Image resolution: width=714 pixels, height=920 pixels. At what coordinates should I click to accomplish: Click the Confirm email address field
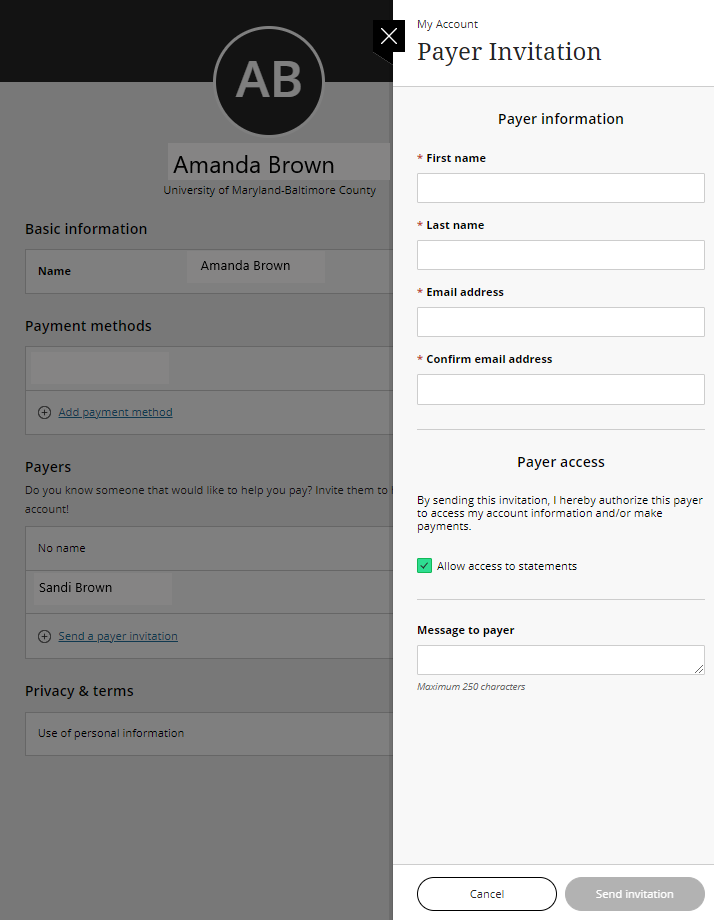coord(560,389)
